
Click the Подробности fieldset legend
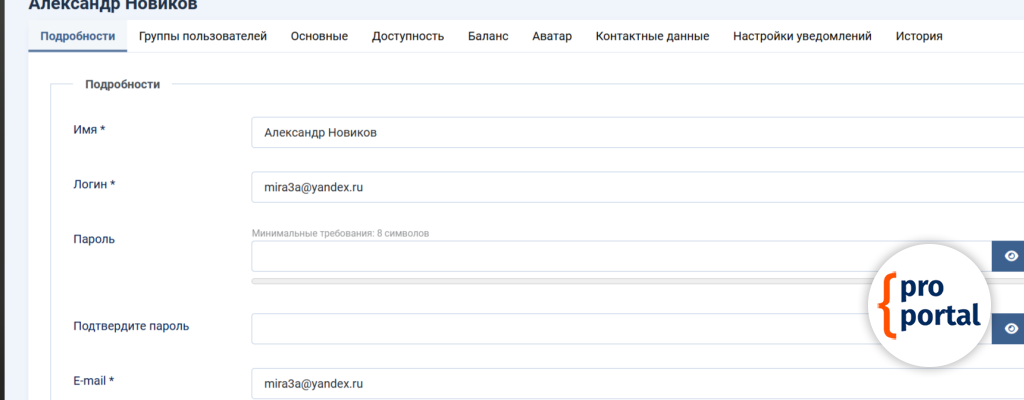coord(122,85)
